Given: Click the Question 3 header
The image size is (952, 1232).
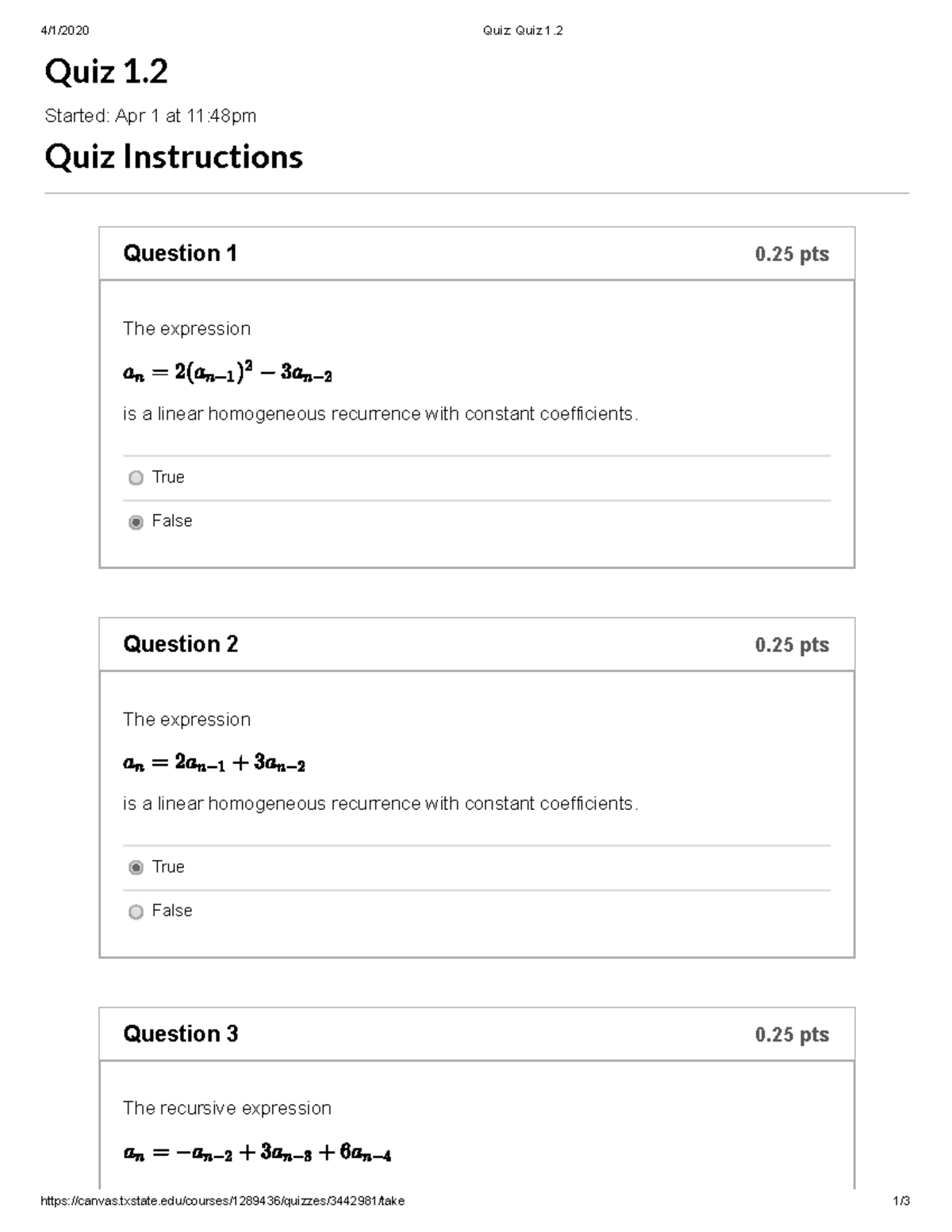Looking at the screenshot, I should tap(180, 1034).
